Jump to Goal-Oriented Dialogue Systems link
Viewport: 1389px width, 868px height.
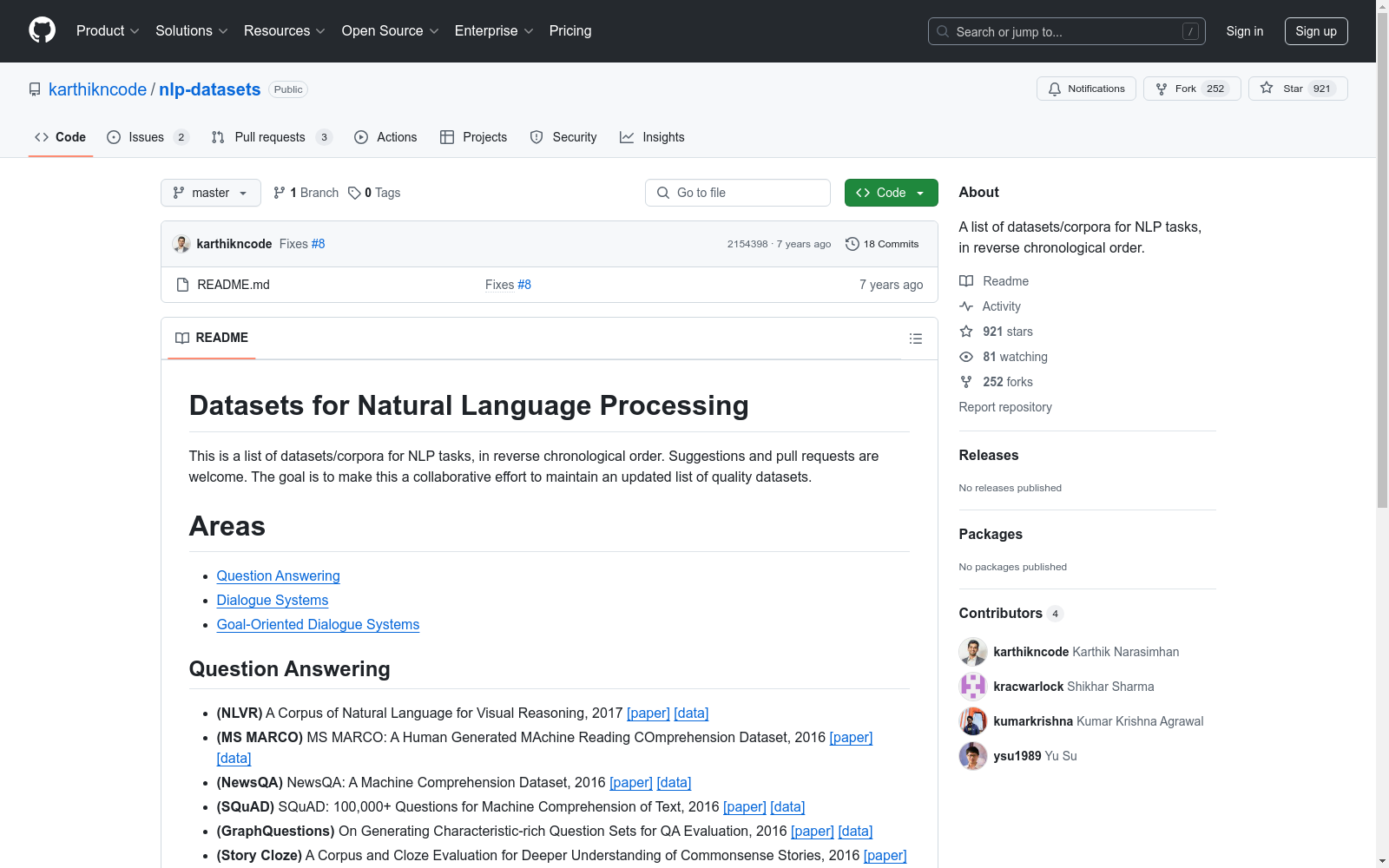pyautogui.click(x=318, y=624)
